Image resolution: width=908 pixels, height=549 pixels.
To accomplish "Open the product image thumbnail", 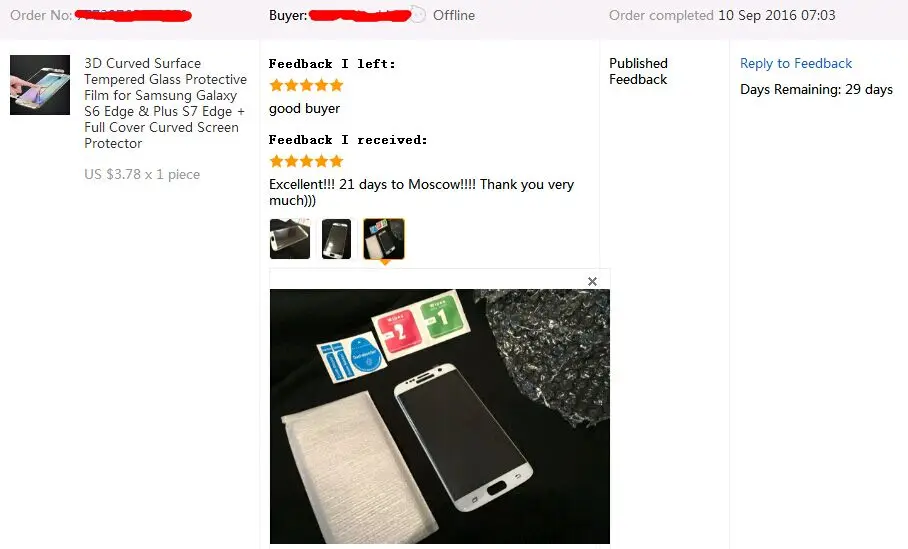I will tap(40, 85).
